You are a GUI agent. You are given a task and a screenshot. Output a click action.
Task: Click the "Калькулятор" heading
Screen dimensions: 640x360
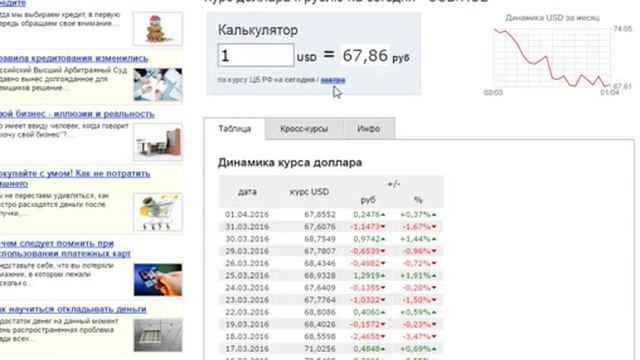click(x=258, y=30)
